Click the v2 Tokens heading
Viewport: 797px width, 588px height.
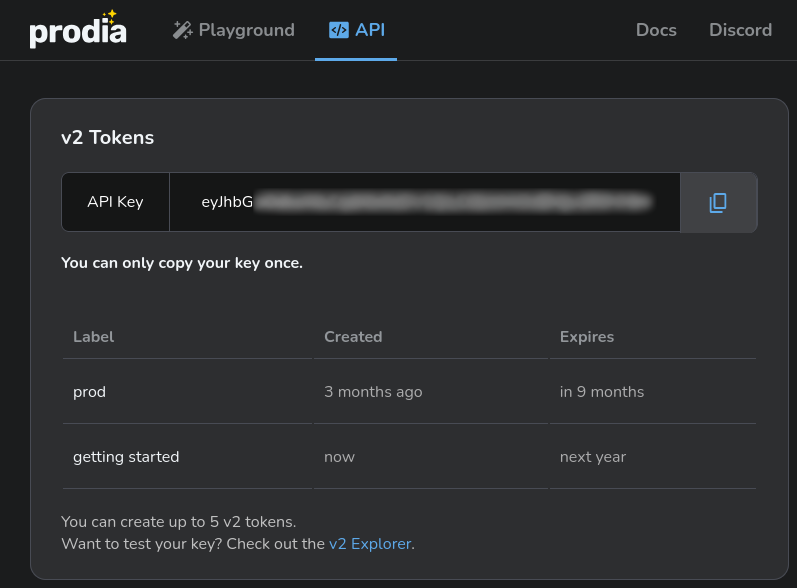tap(107, 138)
